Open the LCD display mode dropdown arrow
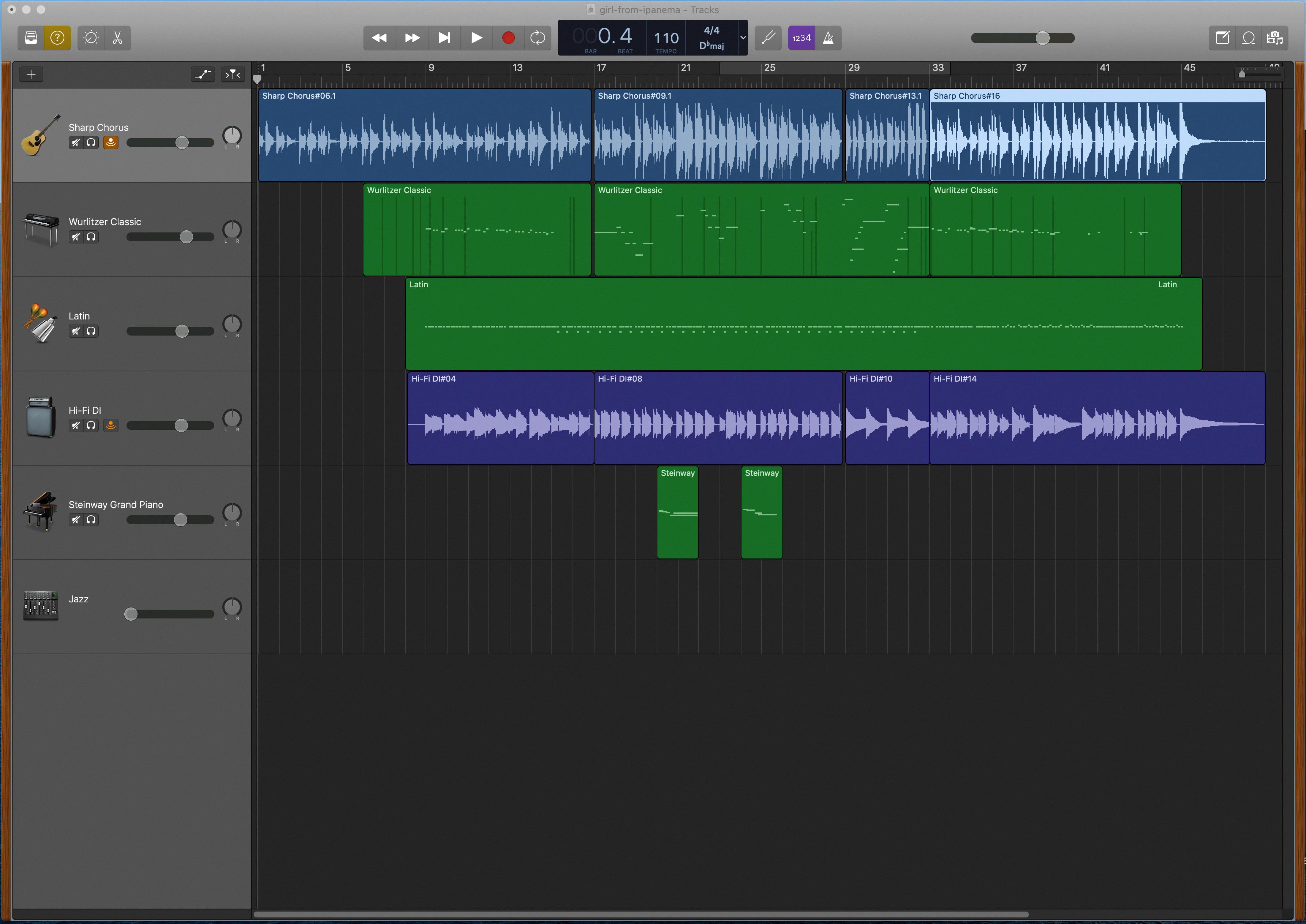 743,38
